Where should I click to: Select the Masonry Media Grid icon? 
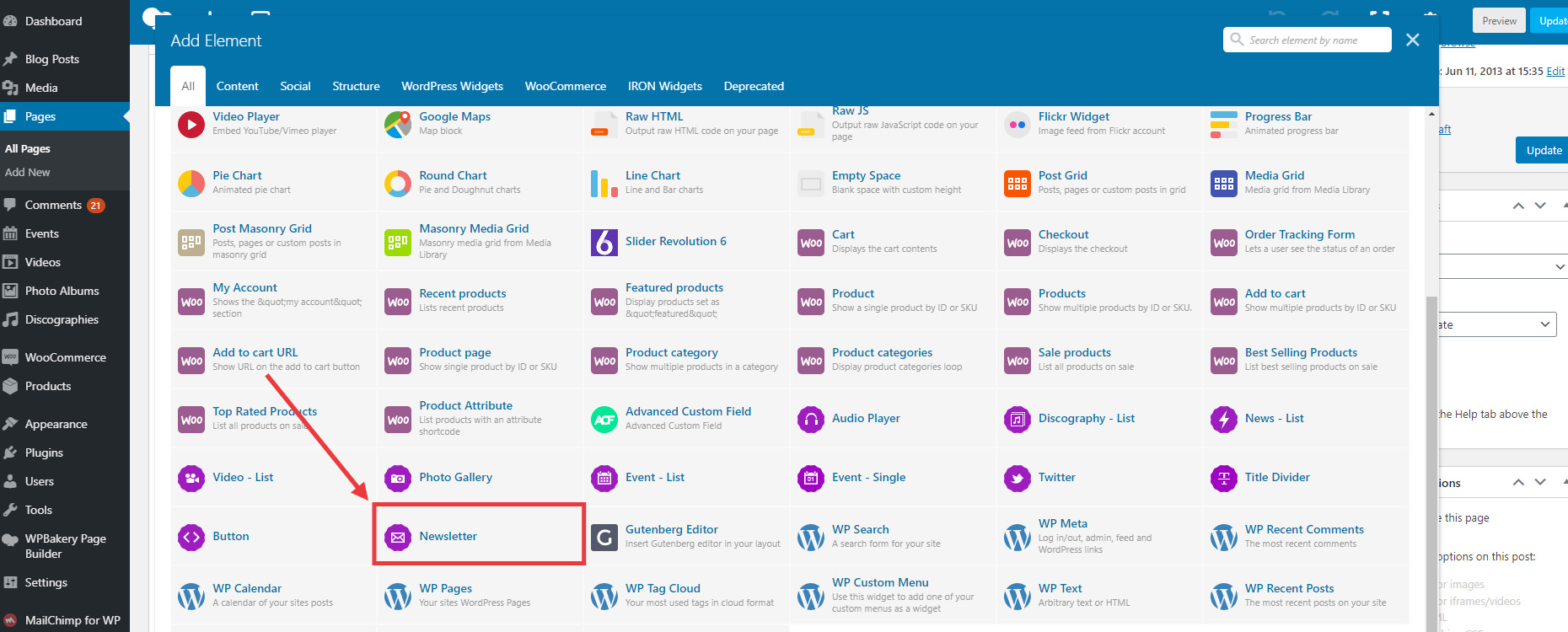pos(398,243)
